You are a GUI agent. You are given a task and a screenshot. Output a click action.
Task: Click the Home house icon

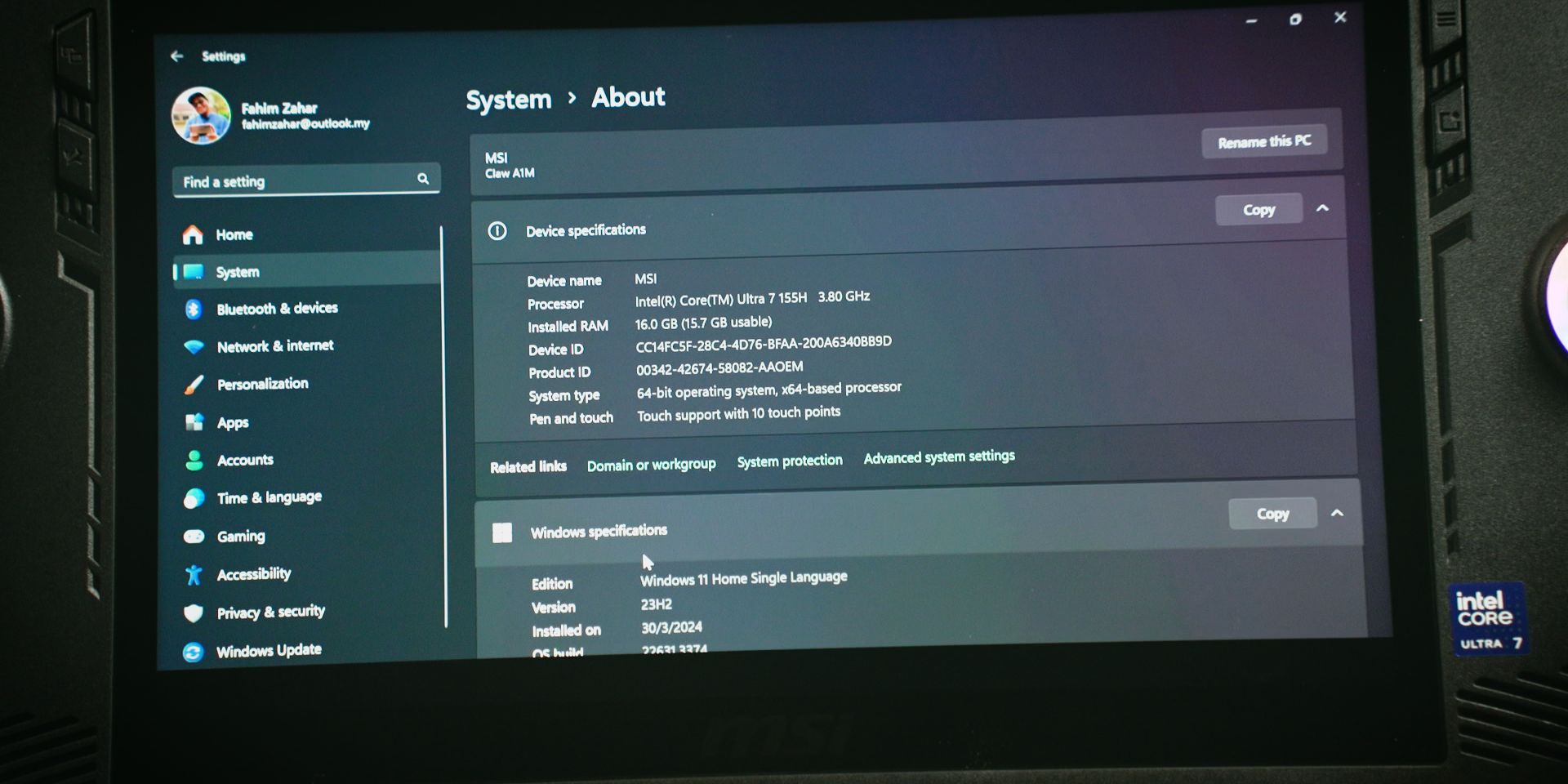click(193, 235)
